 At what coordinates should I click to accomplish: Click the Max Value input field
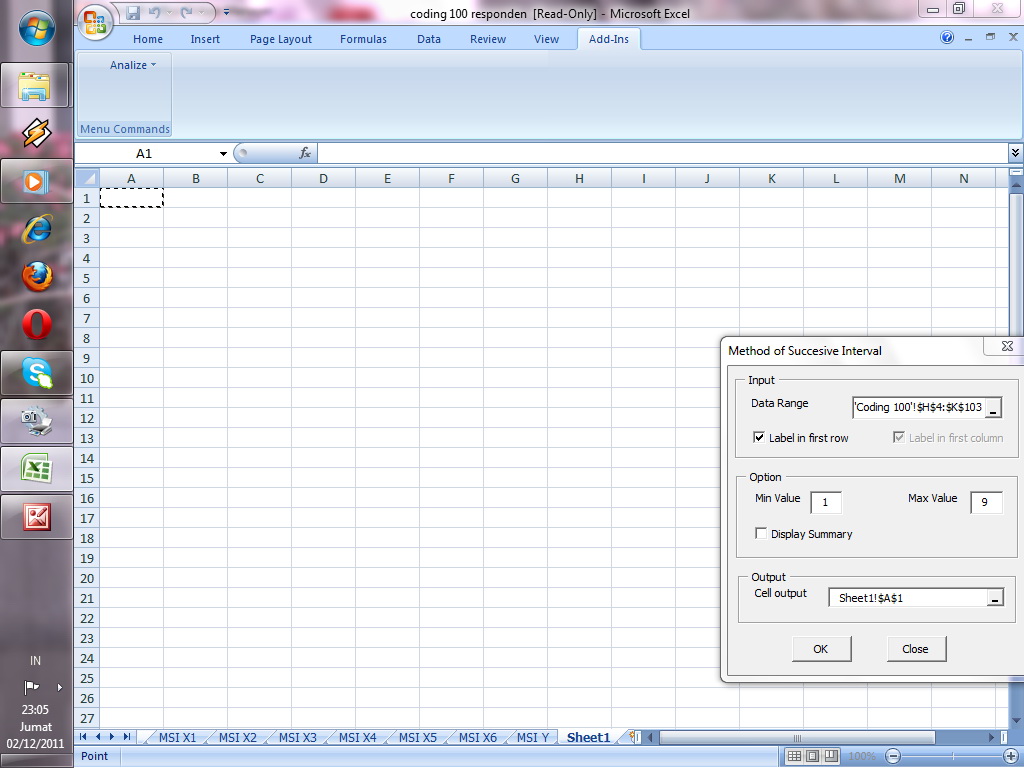pyautogui.click(x=985, y=502)
